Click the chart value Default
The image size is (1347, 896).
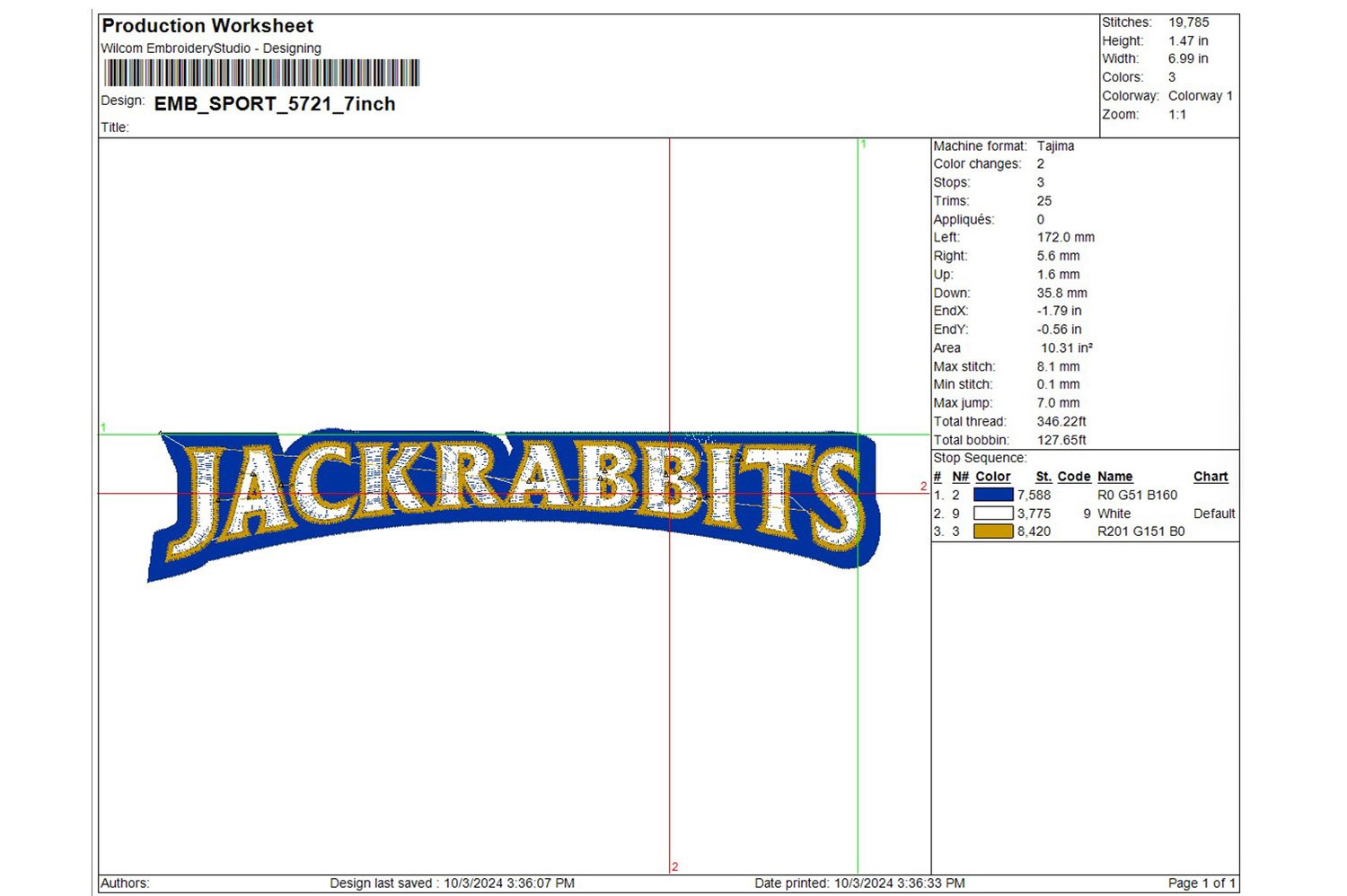[x=1214, y=514]
